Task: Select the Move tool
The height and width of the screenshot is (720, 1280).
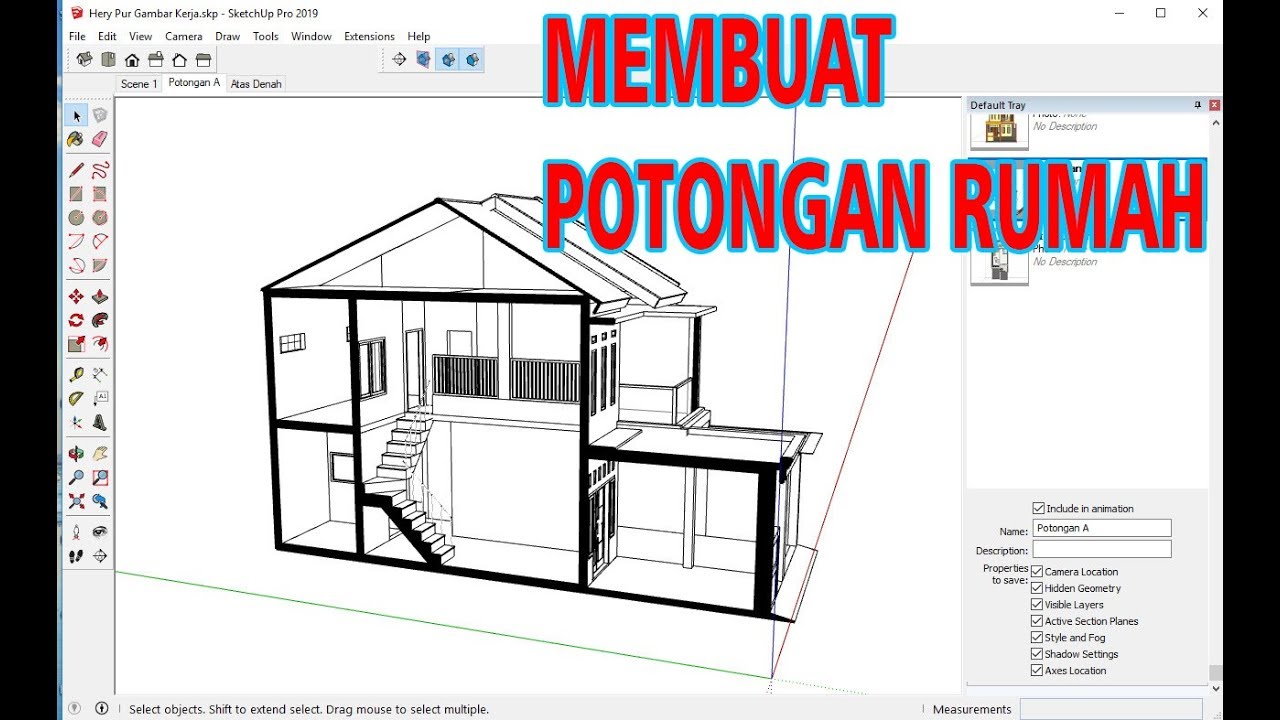Action: point(76,297)
